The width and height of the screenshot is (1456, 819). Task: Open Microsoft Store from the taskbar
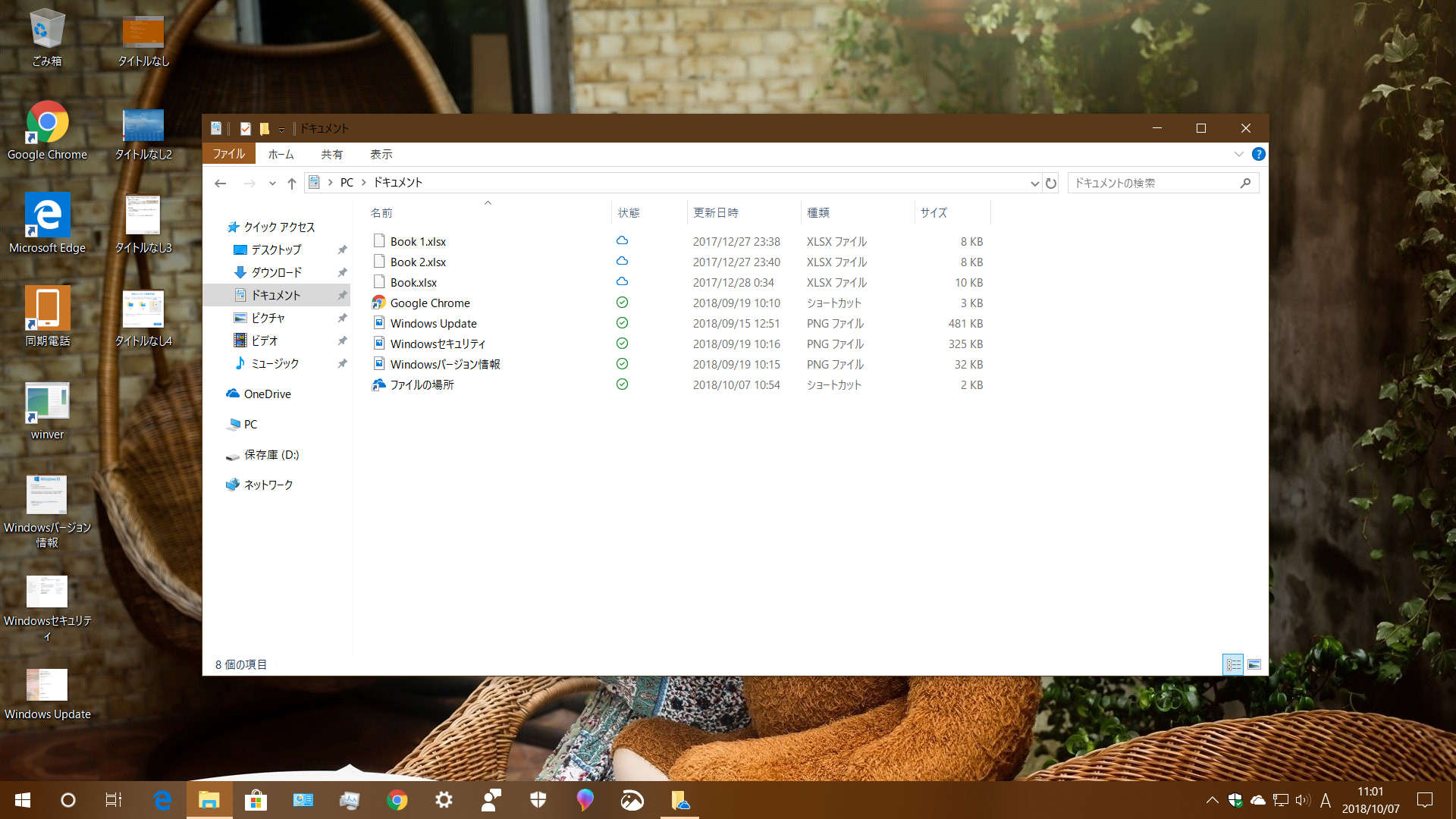tap(256, 800)
